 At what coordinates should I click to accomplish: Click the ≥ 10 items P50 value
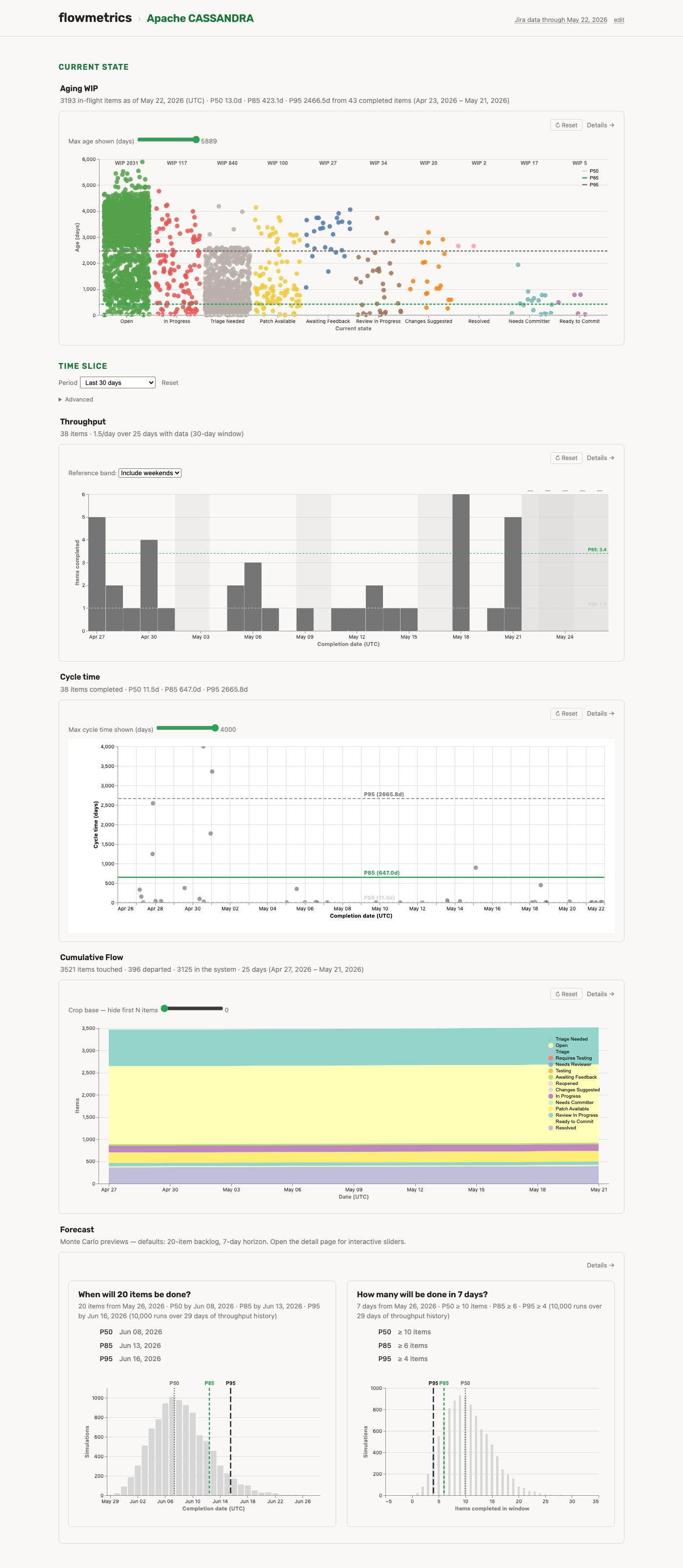[414, 1332]
